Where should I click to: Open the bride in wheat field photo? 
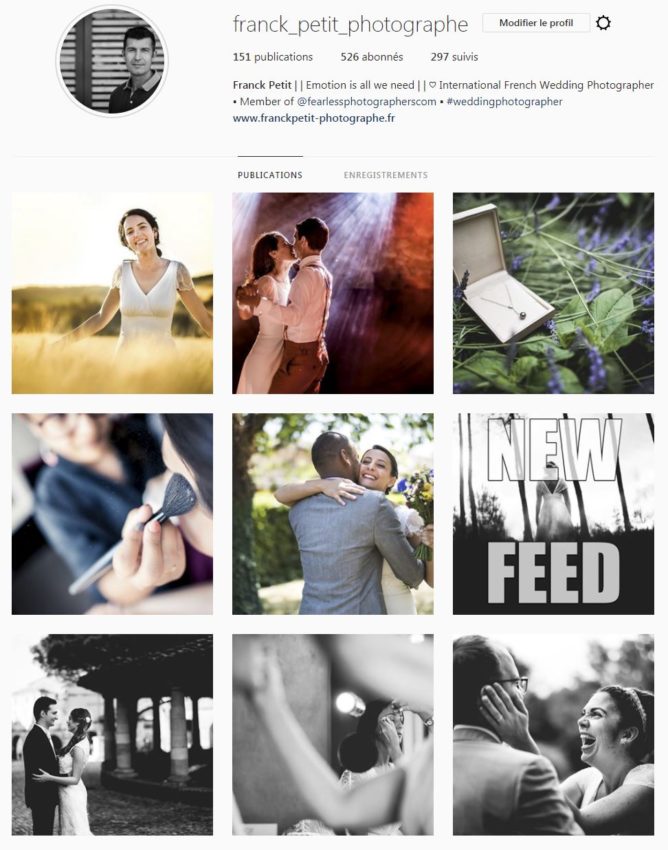(x=112, y=293)
